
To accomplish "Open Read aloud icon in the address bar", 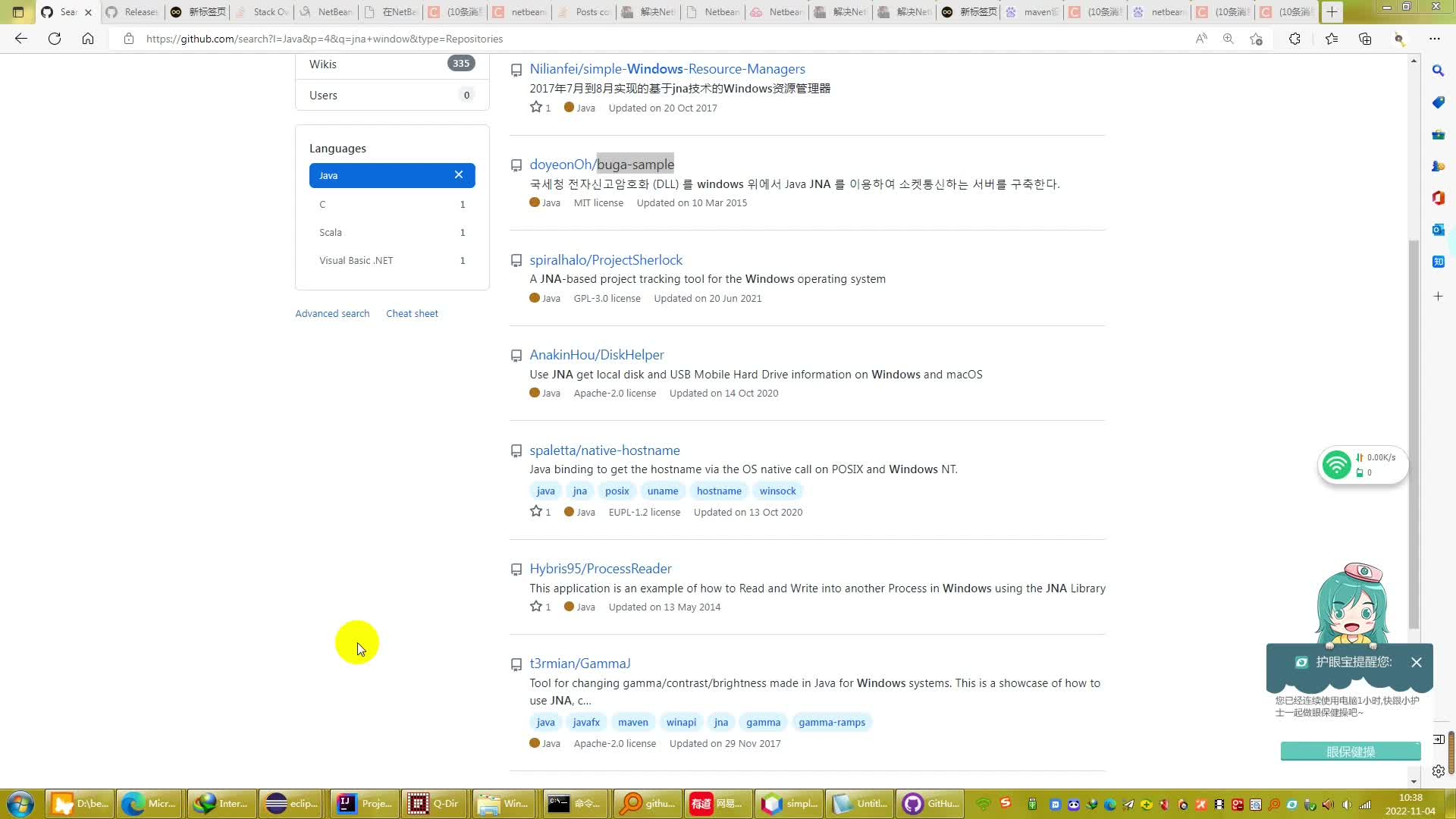I will tap(1201, 39).
